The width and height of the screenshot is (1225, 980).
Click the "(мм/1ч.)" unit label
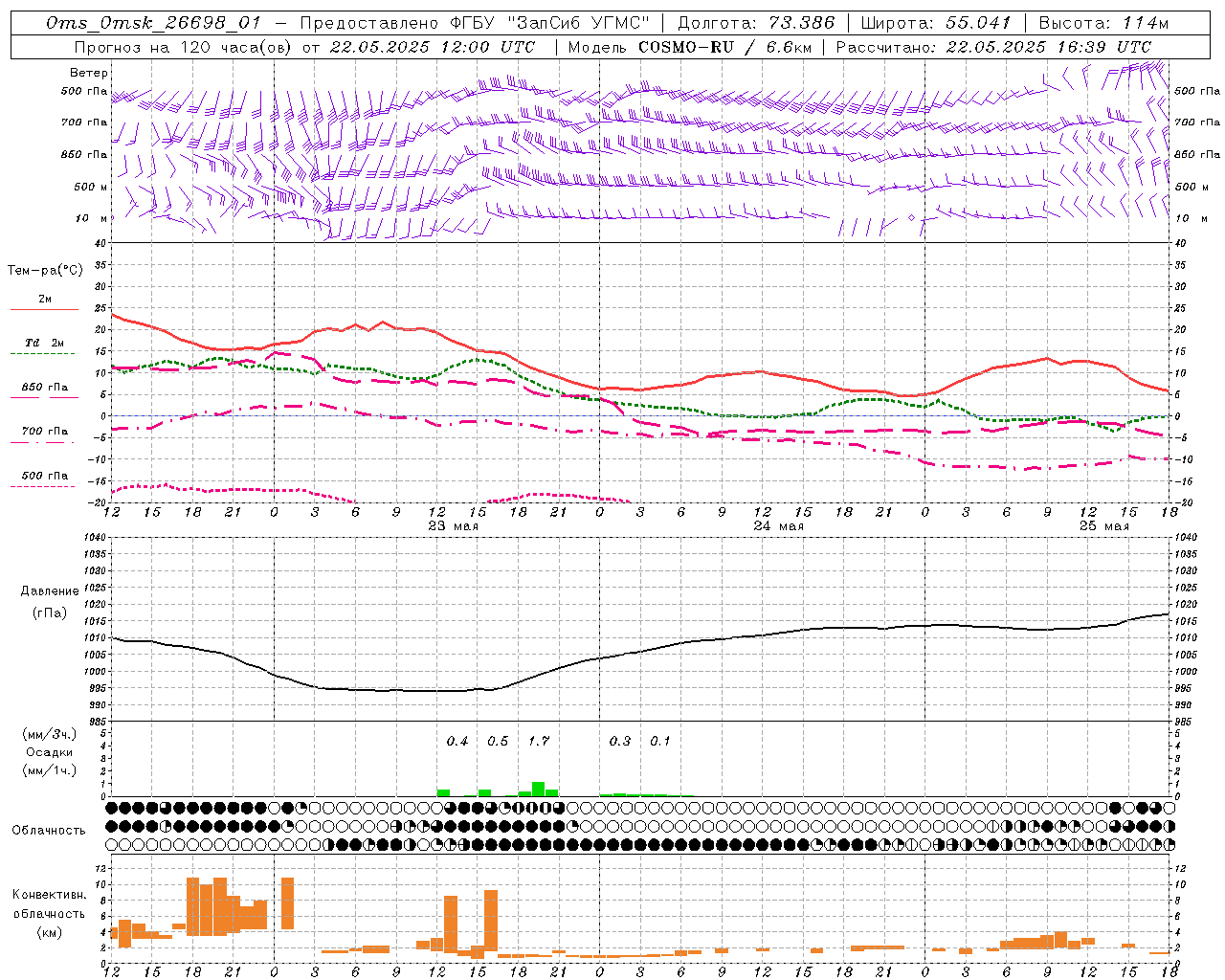tap(50, 770)
